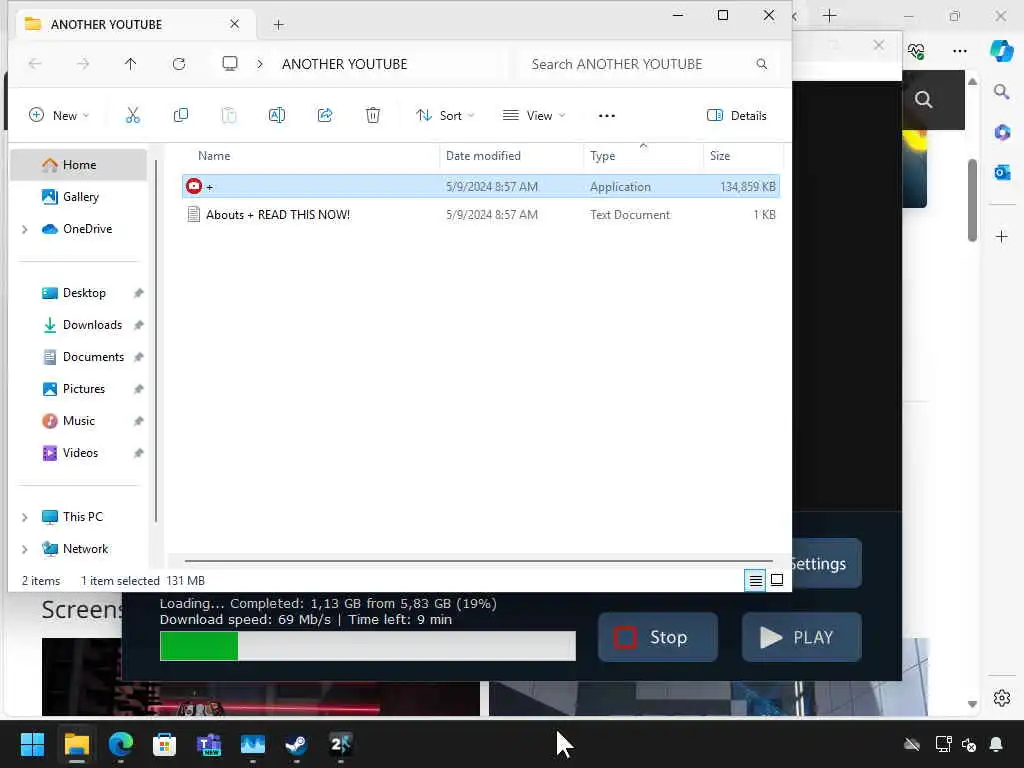This screenshot has height=768, width=1024.
Task: Open the Videos quick access folder
Action: click(79, 453)
